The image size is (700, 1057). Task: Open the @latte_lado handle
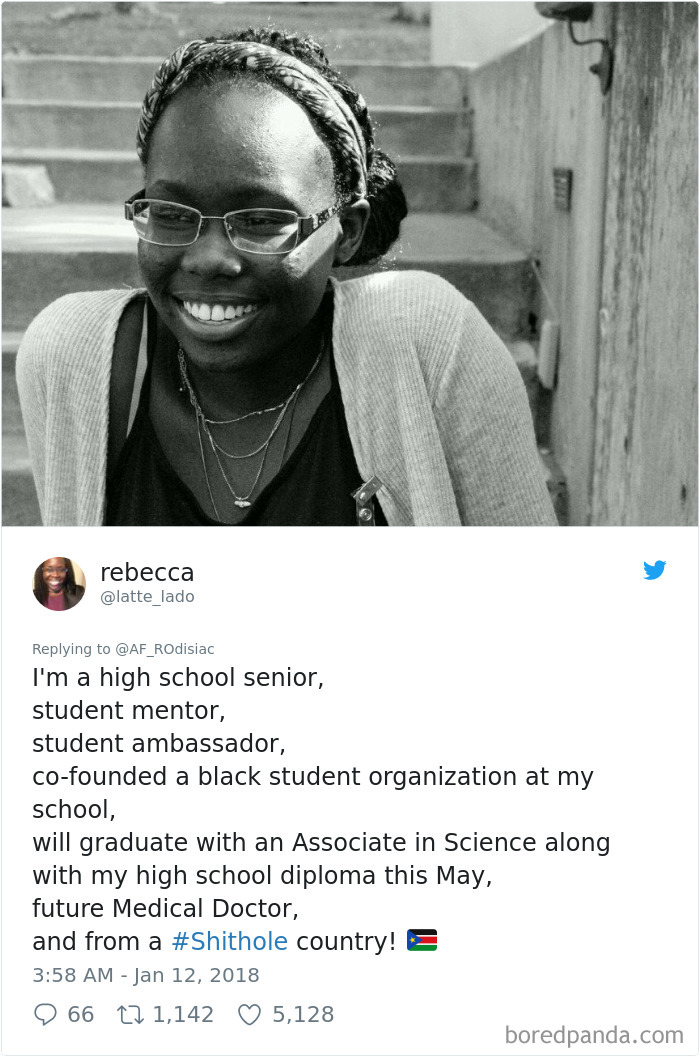(147, 597)
